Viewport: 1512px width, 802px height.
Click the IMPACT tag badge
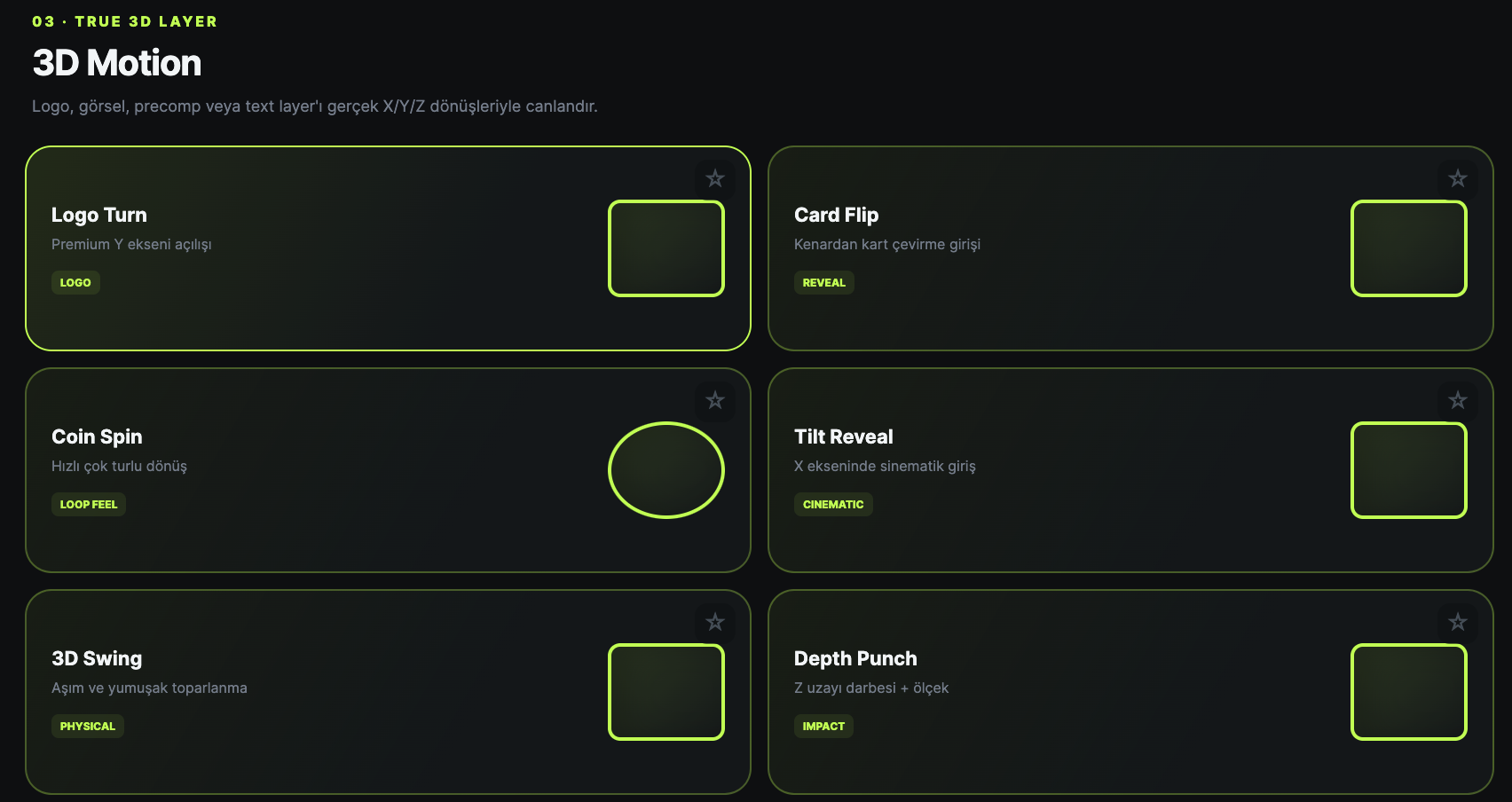click(823, 726)
